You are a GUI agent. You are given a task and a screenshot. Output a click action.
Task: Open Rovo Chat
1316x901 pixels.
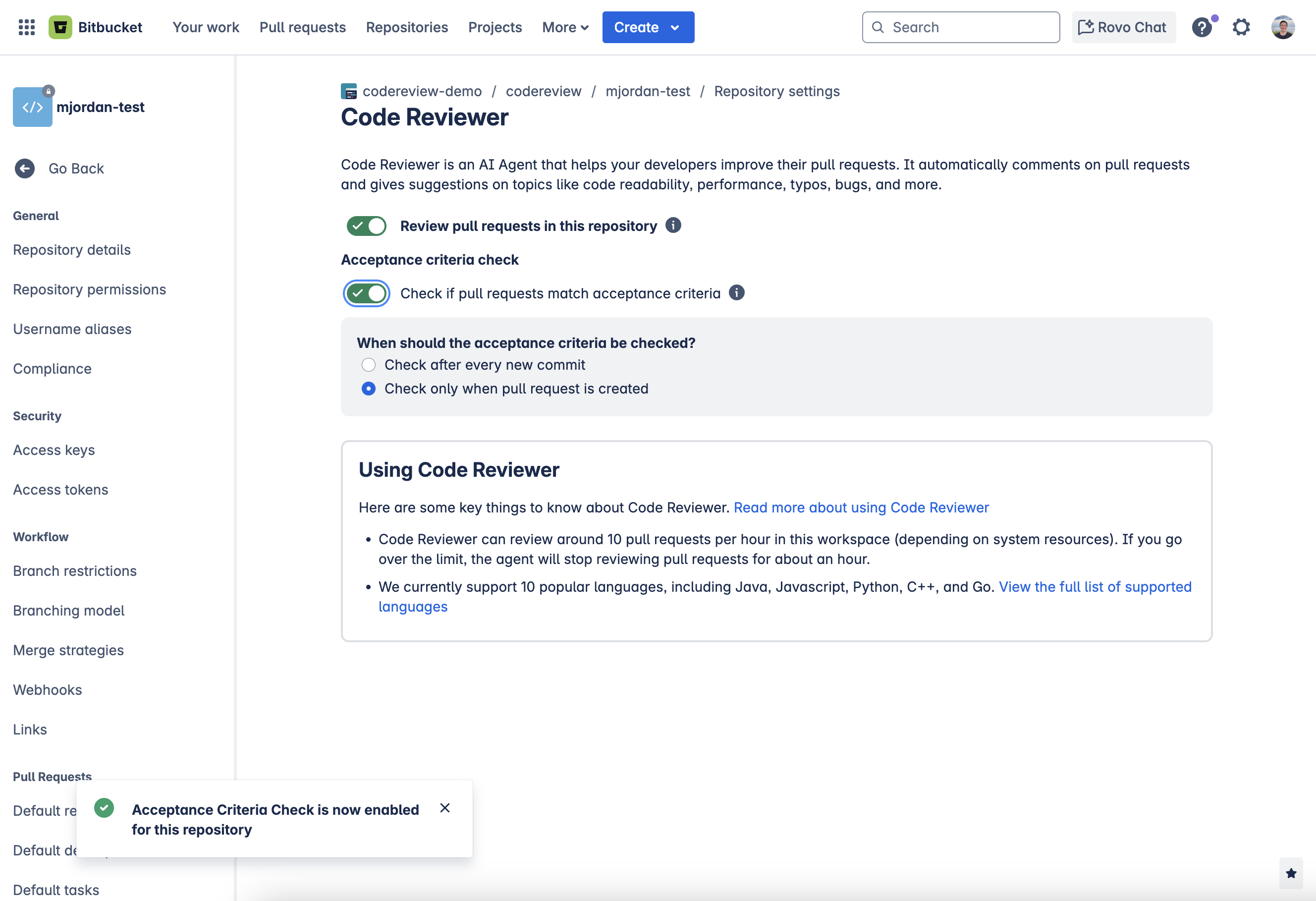(x=1123, y=27)
